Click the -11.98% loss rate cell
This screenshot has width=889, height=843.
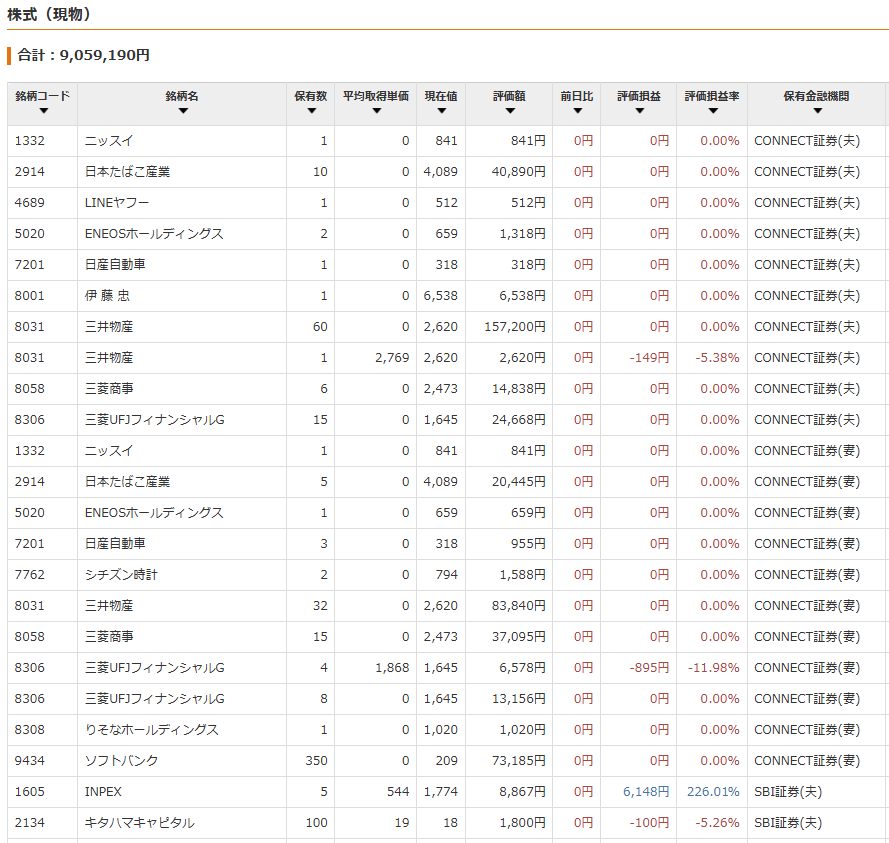pos(712,668)
